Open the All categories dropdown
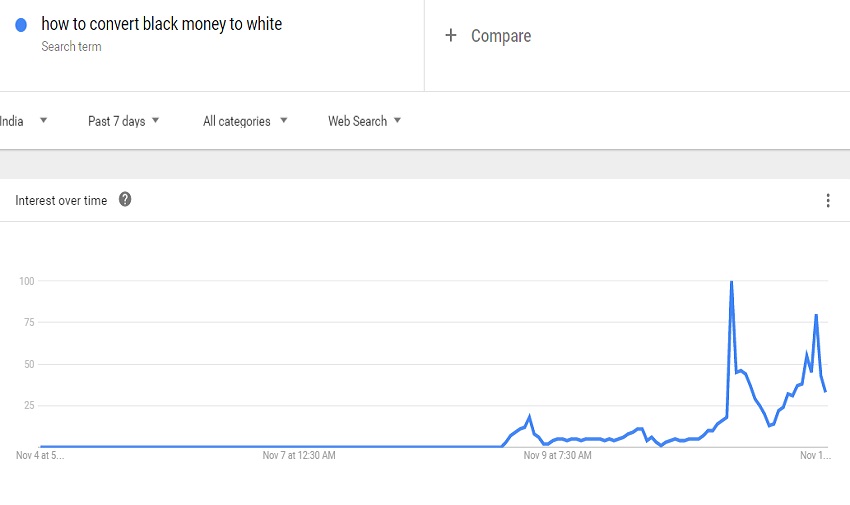850x505 pixels. pos(245,121)
